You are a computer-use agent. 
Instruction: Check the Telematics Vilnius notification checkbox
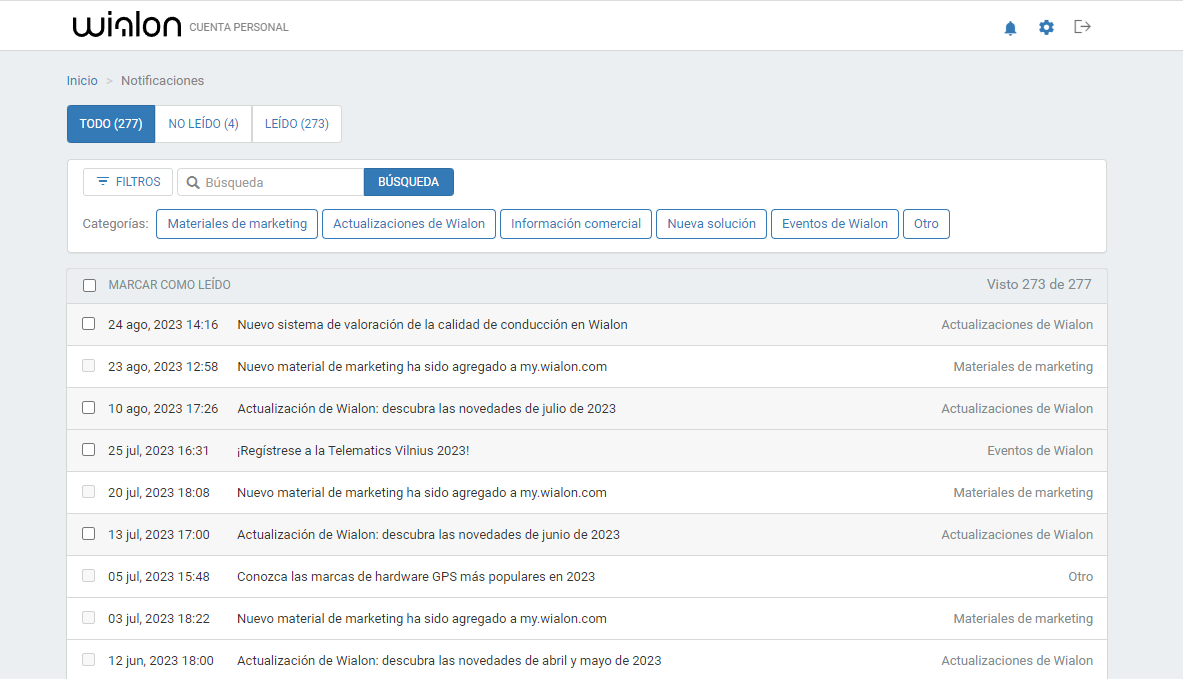click(89, 450)
